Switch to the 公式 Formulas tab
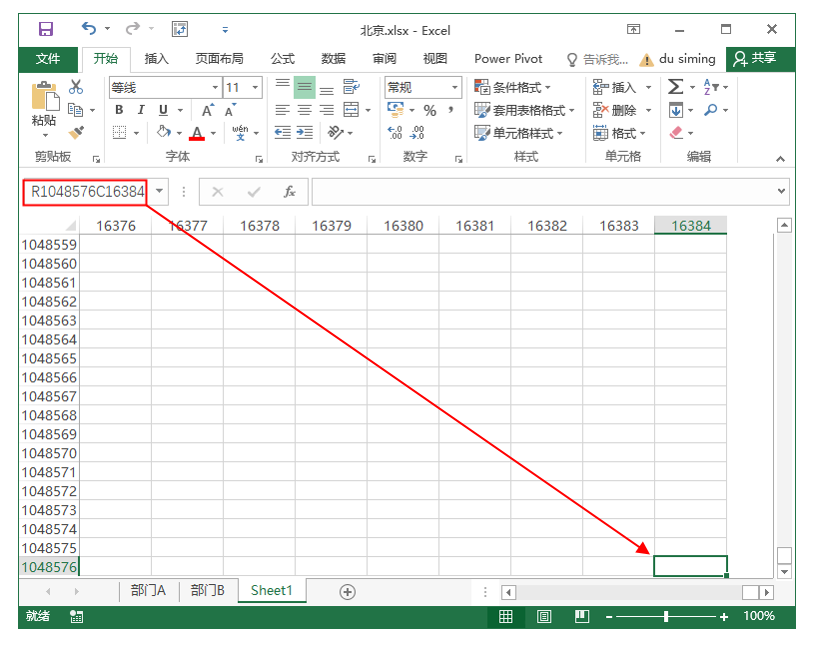The height and width of the screenshot is (647, 813). click(283, 59)
